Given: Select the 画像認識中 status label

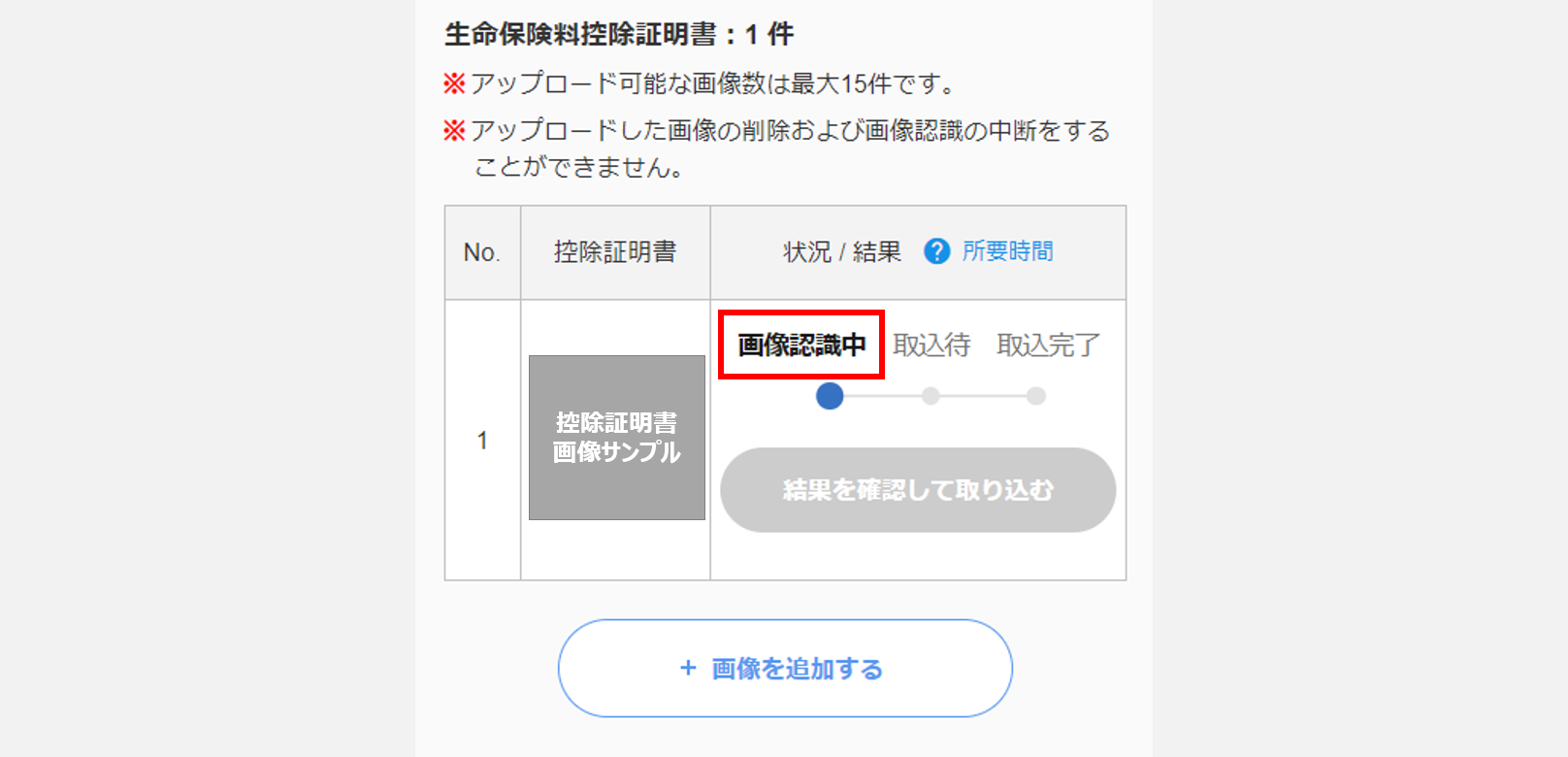Looking at the screenshot, I should coord(801,345).
